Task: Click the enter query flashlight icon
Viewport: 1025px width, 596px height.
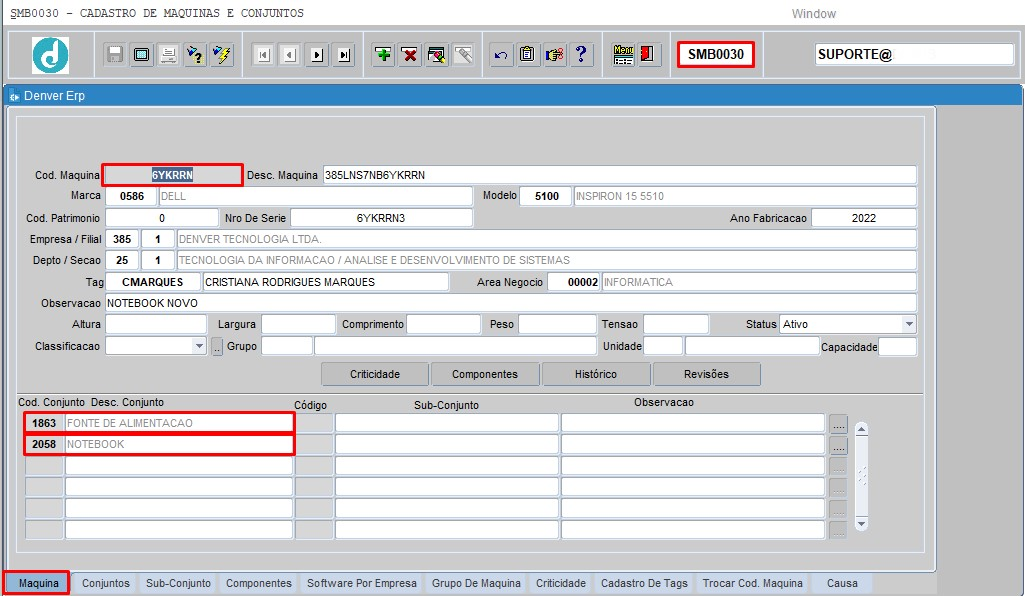Action: 195,54
